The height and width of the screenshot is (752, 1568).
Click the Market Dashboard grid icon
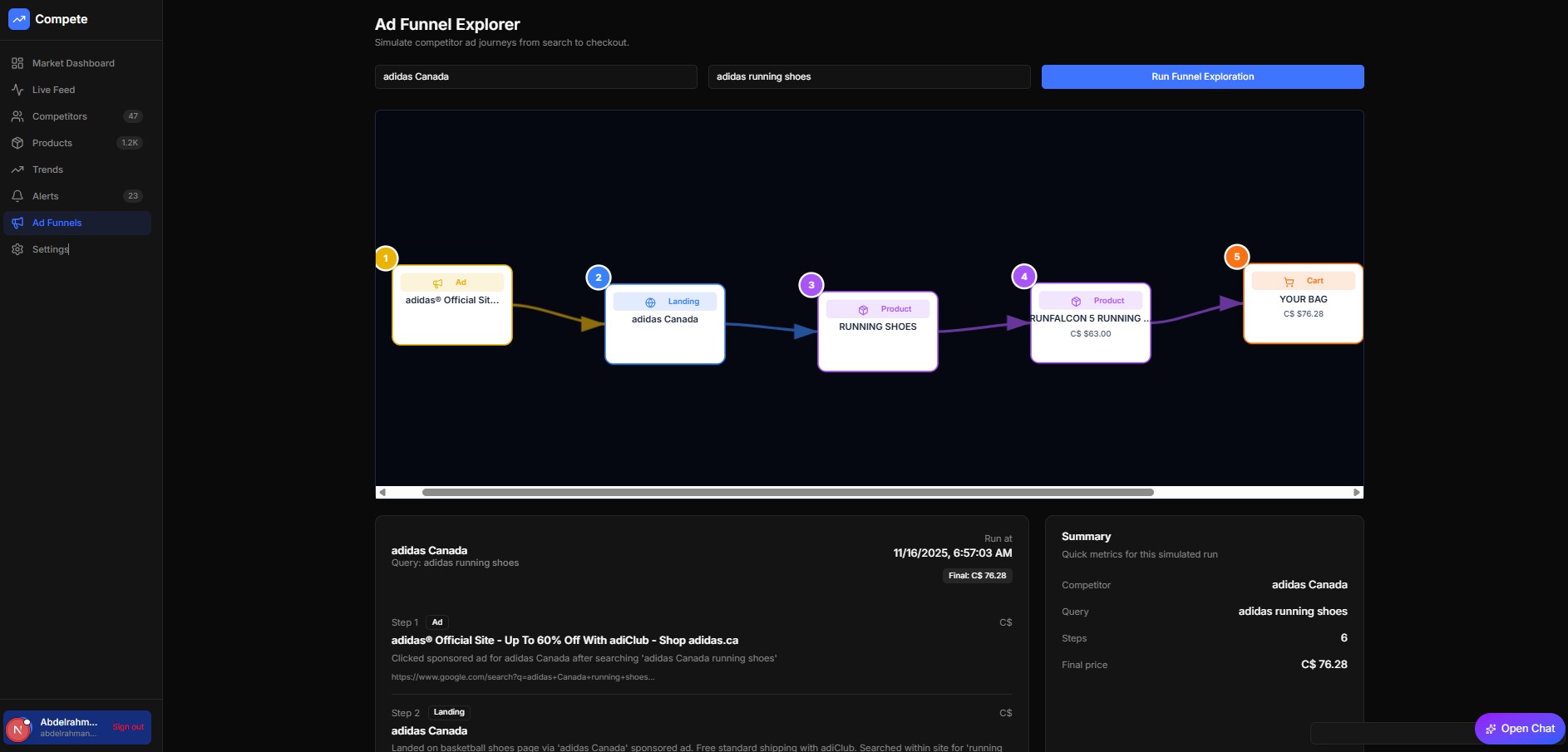tap(17, 63)
